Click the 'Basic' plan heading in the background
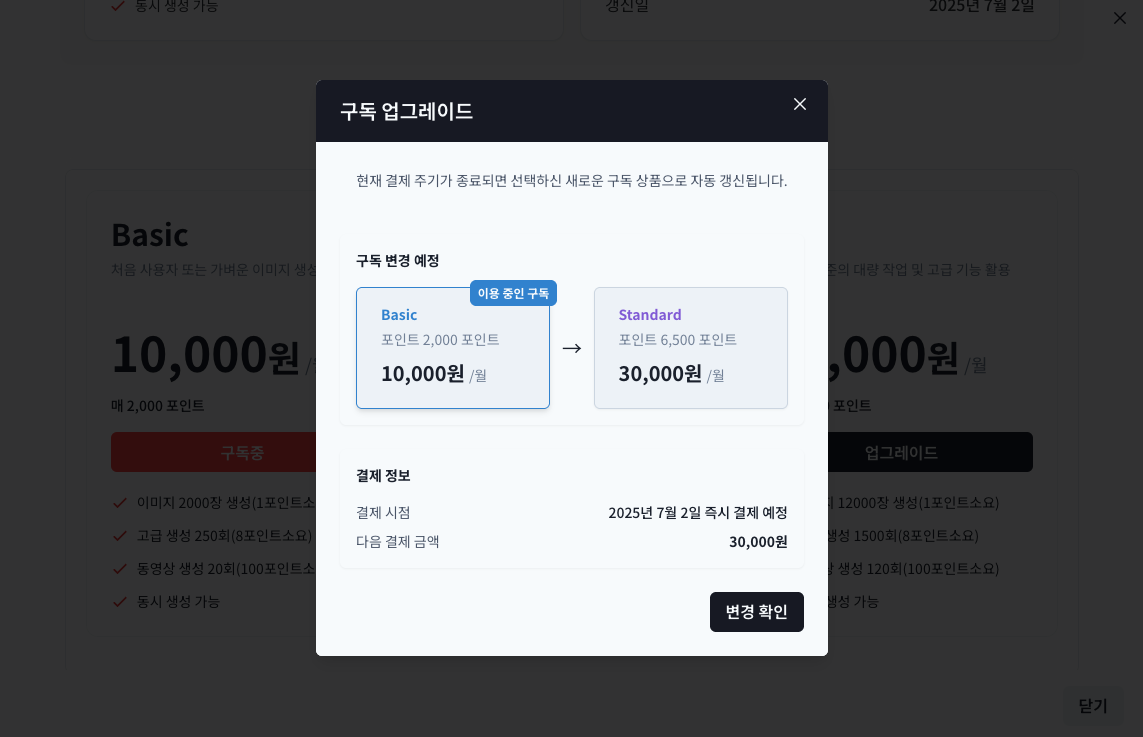 tap(149, 234)
